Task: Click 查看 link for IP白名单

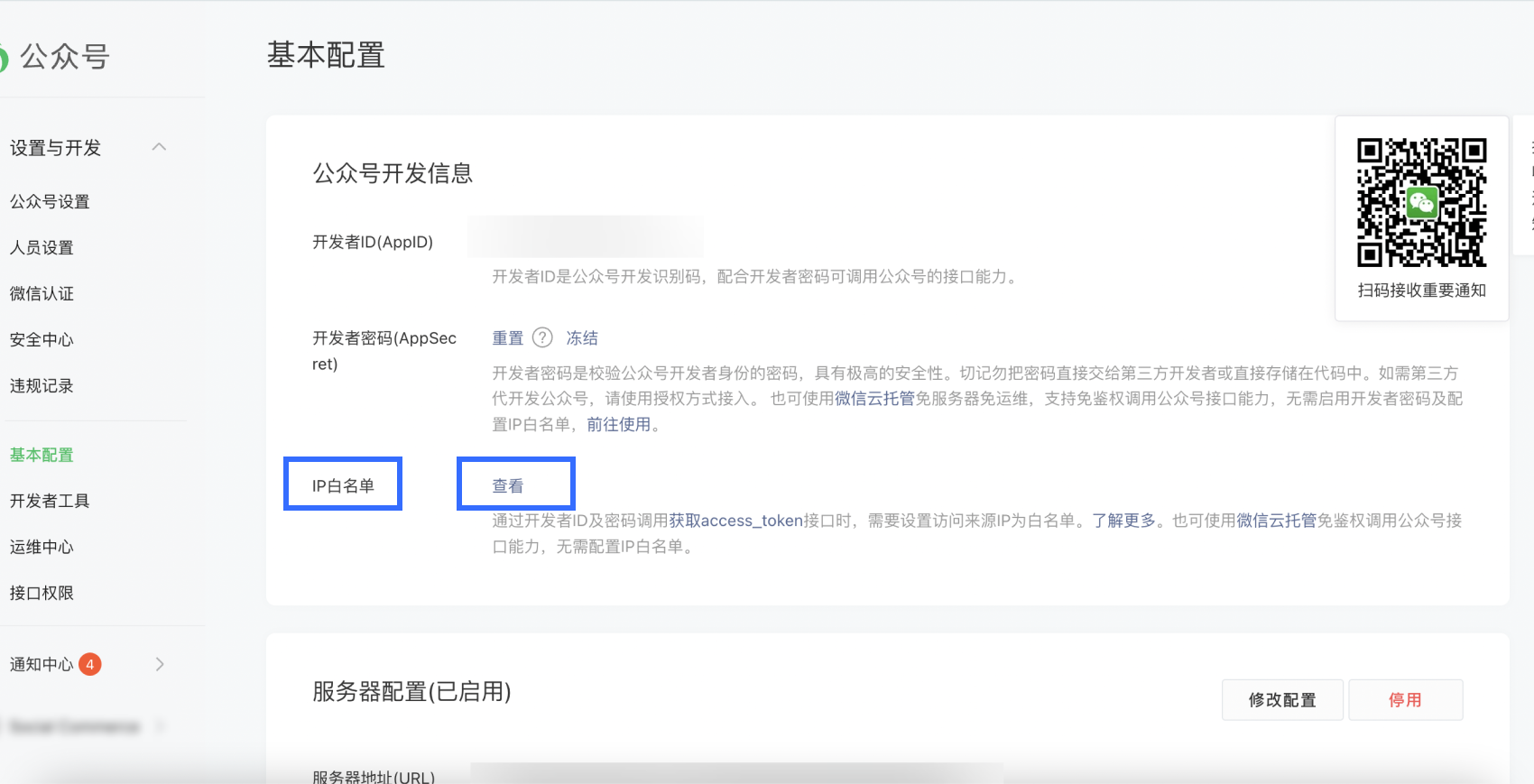Action: pos(508,486)
